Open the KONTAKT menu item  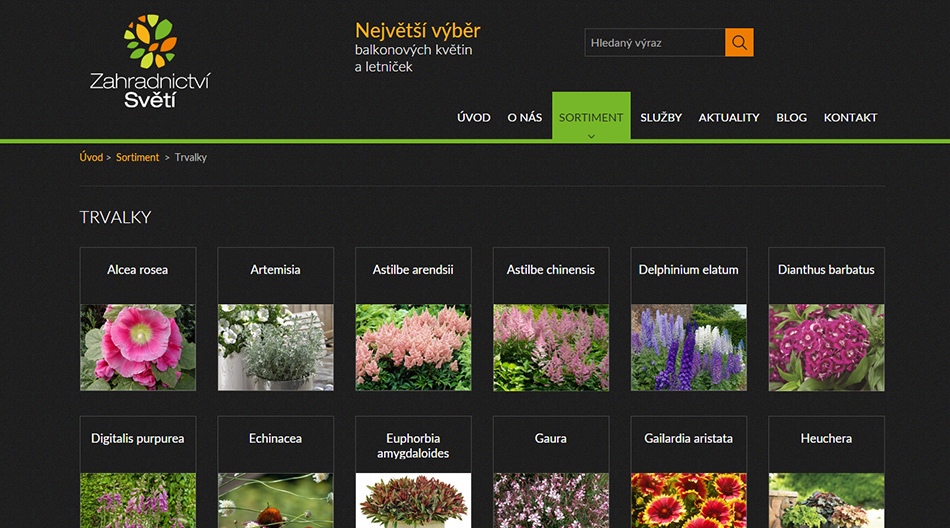tap(850, 118)
